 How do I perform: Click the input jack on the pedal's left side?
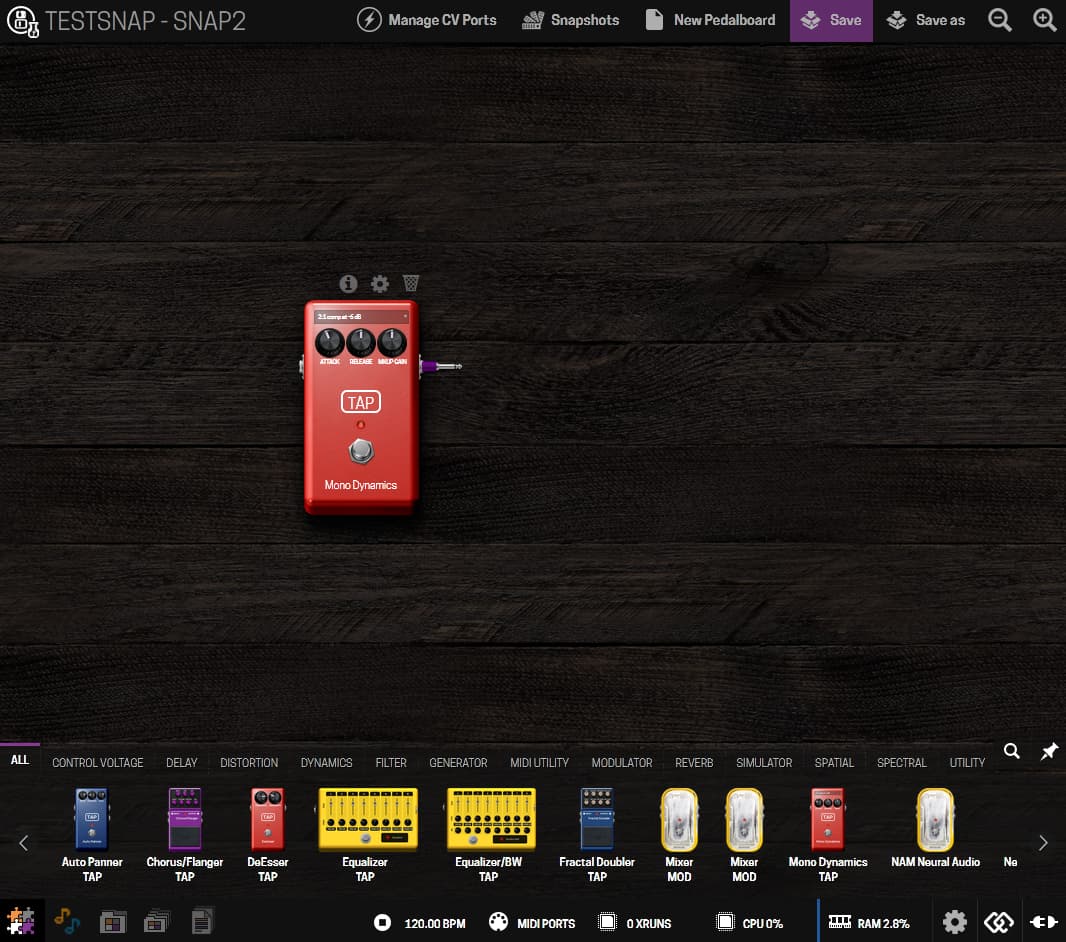click(x=302, y=366)
